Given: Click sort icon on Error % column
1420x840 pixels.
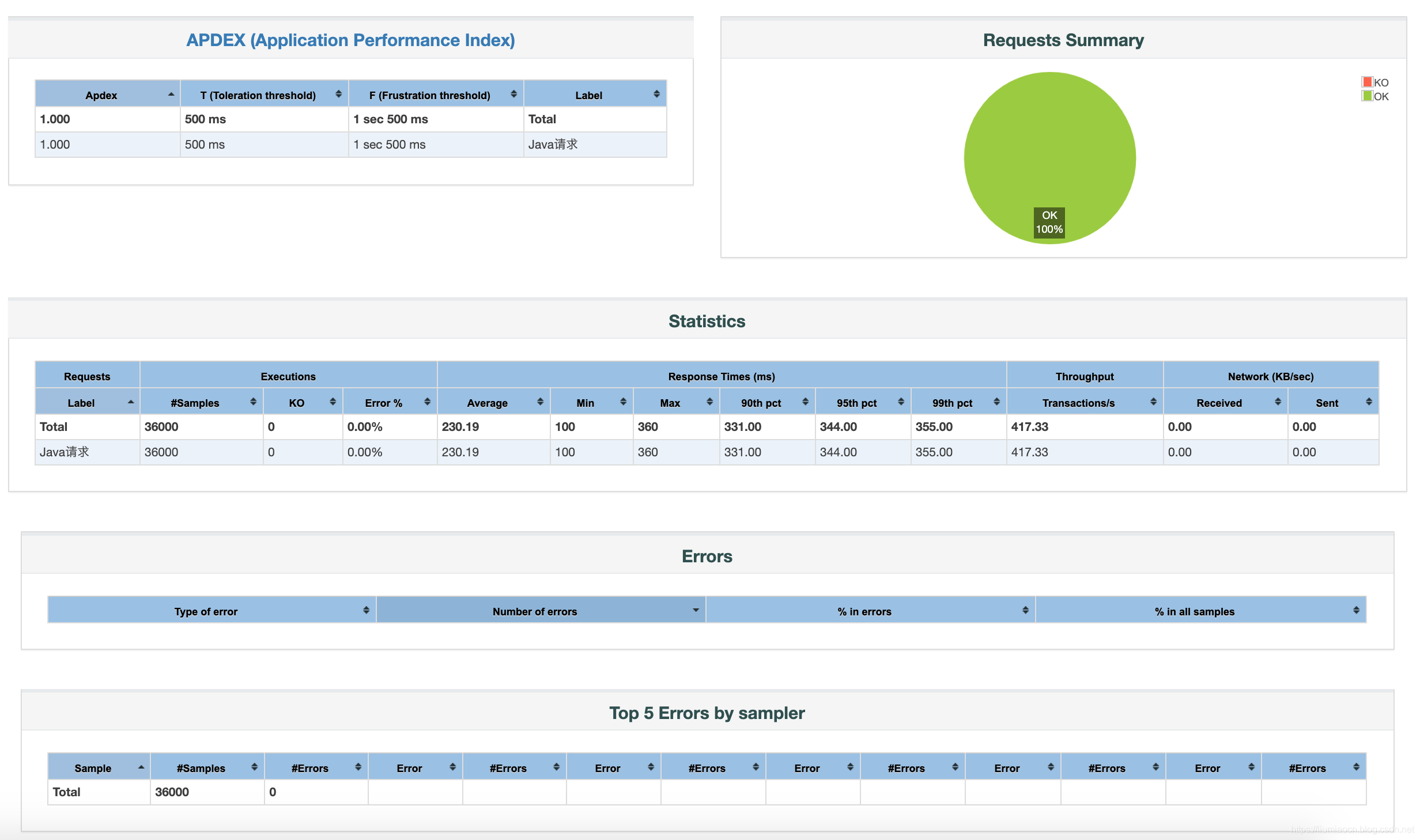Looking at the screenshot, I should [x=427, y=402].
